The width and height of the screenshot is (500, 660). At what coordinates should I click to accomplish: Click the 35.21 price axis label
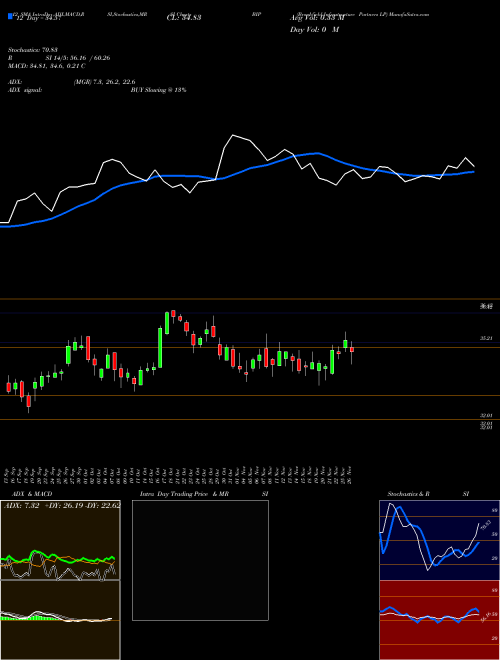tap(486, 338)
